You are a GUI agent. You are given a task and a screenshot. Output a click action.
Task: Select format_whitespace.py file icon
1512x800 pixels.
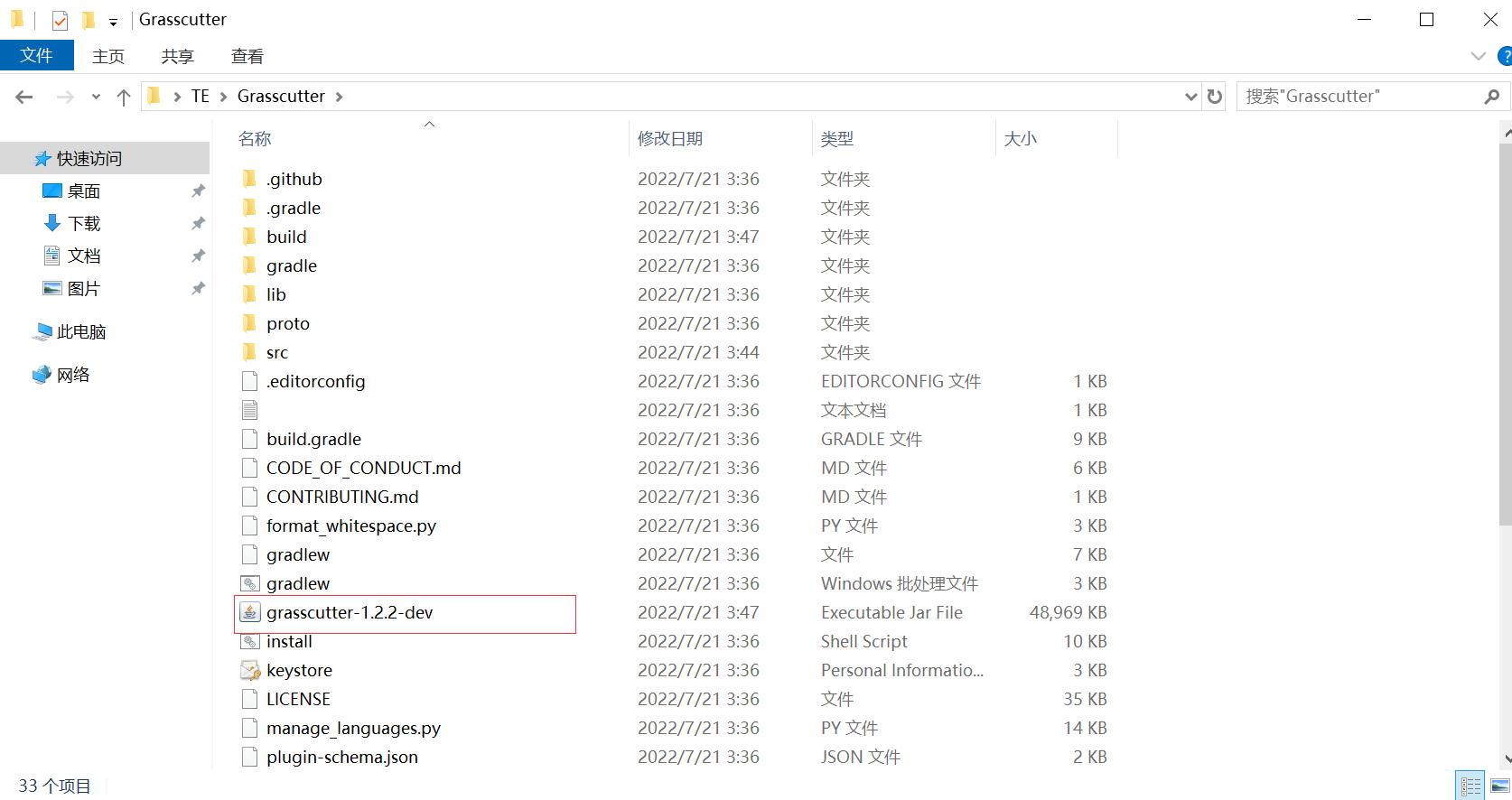tap(250, 526)
